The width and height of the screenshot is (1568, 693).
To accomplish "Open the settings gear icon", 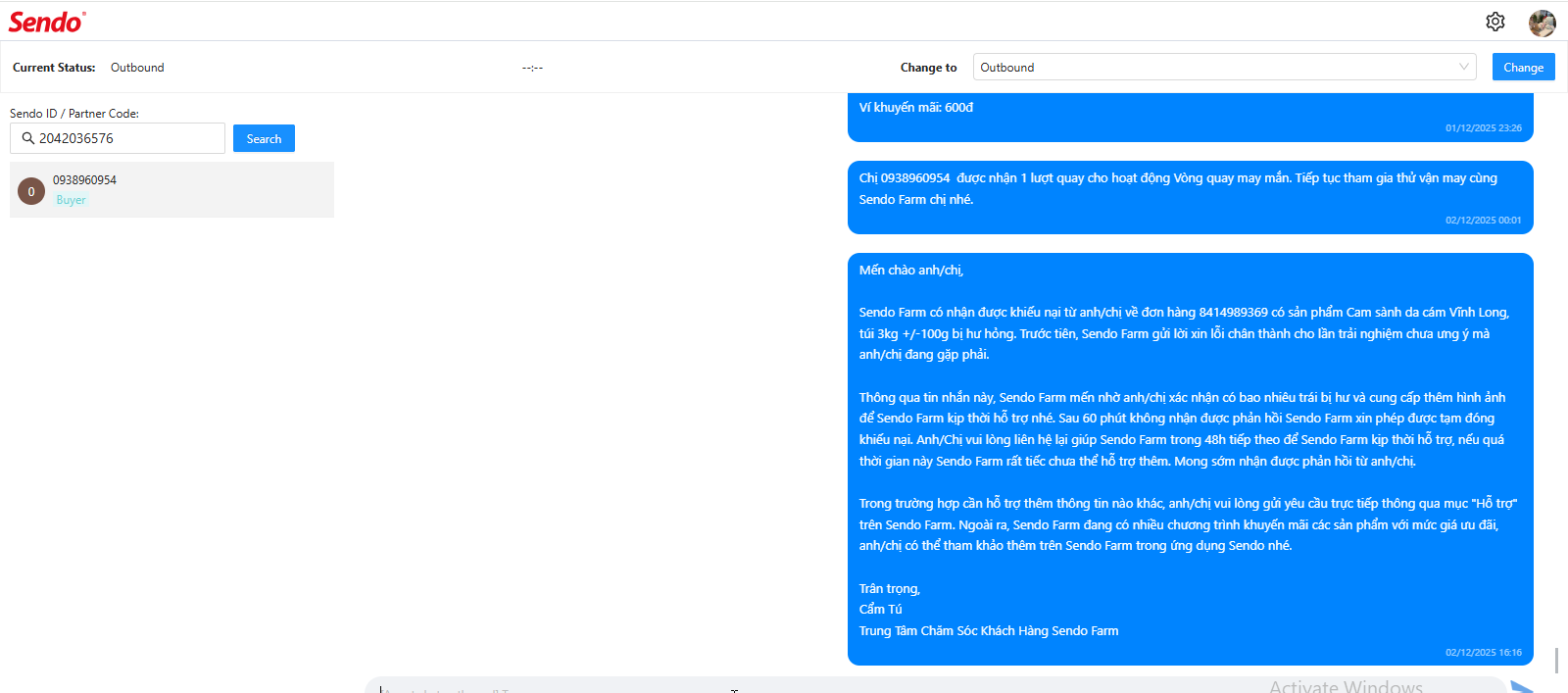I will [1495, 22].
